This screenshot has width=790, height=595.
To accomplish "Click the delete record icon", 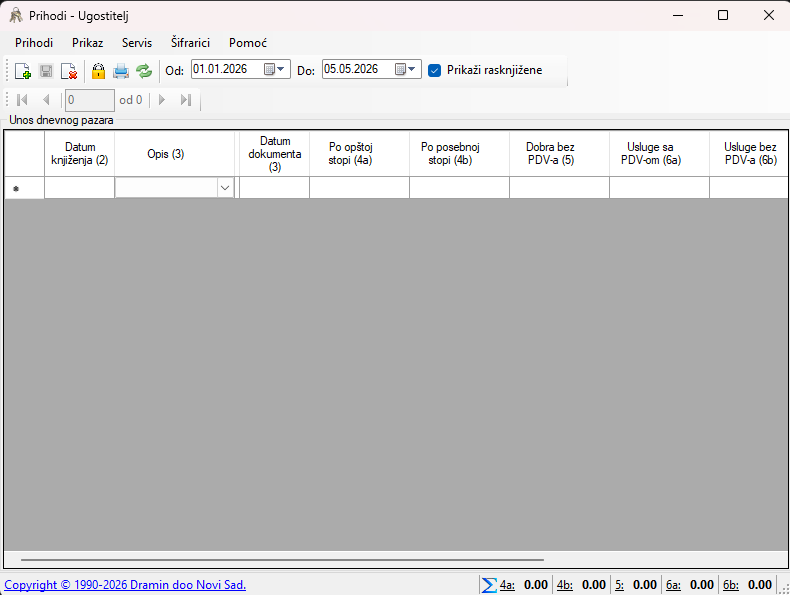I will tap(69, 71).
